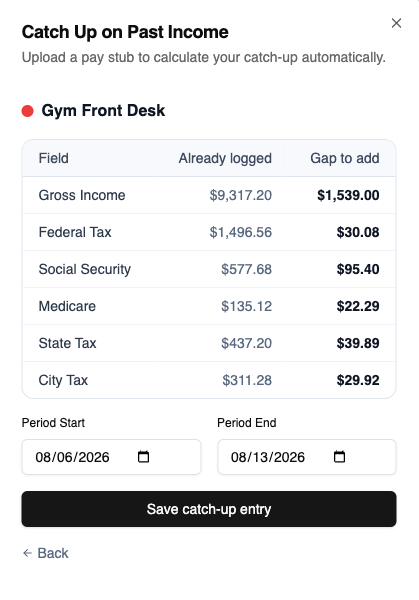This screenshot has width=419, height=600.
Task: Edit the Period End date field
Action: pyautogui.click(x=307, y=457)
